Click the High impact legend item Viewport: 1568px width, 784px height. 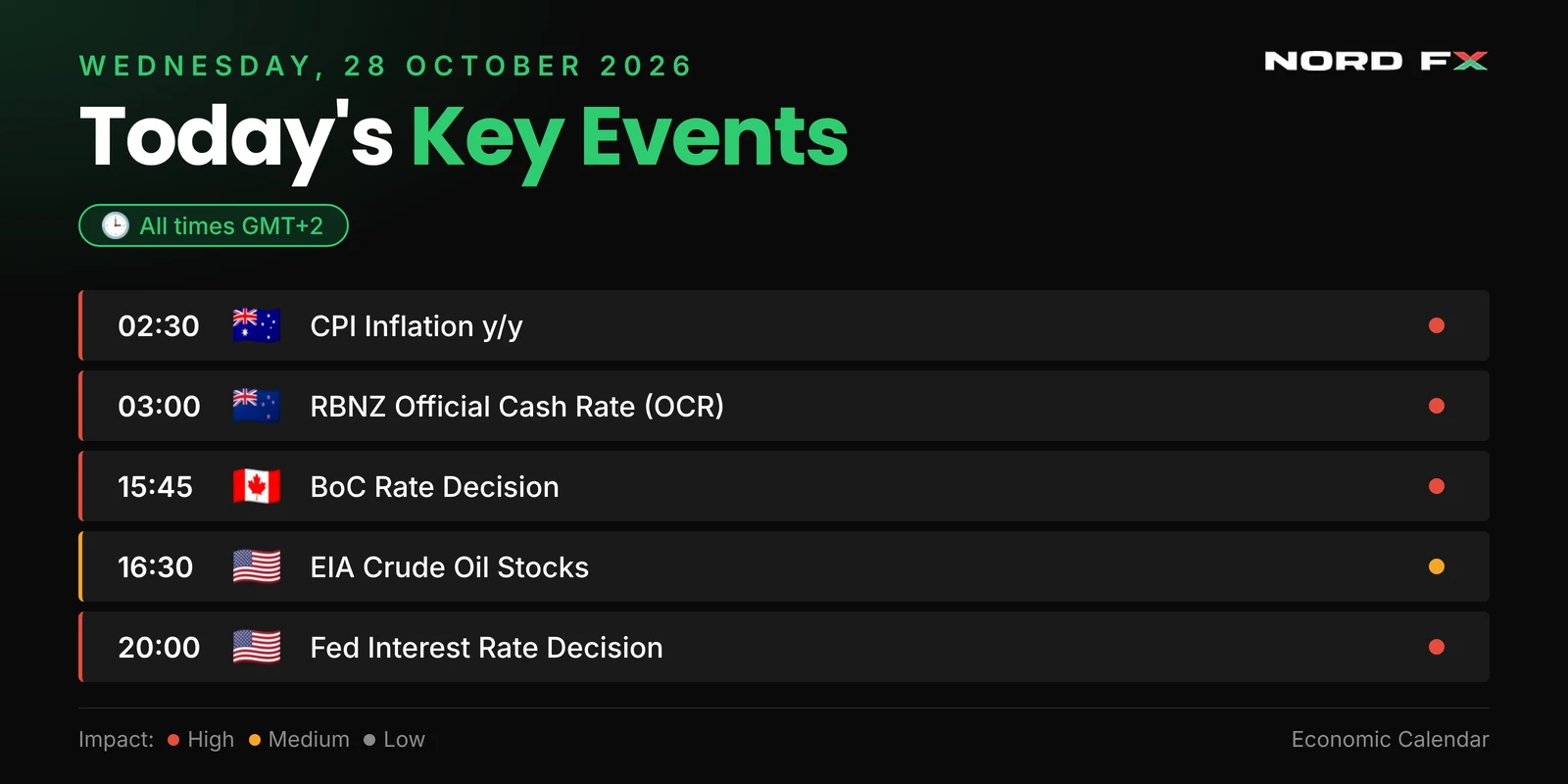click(x=201, y=740)
